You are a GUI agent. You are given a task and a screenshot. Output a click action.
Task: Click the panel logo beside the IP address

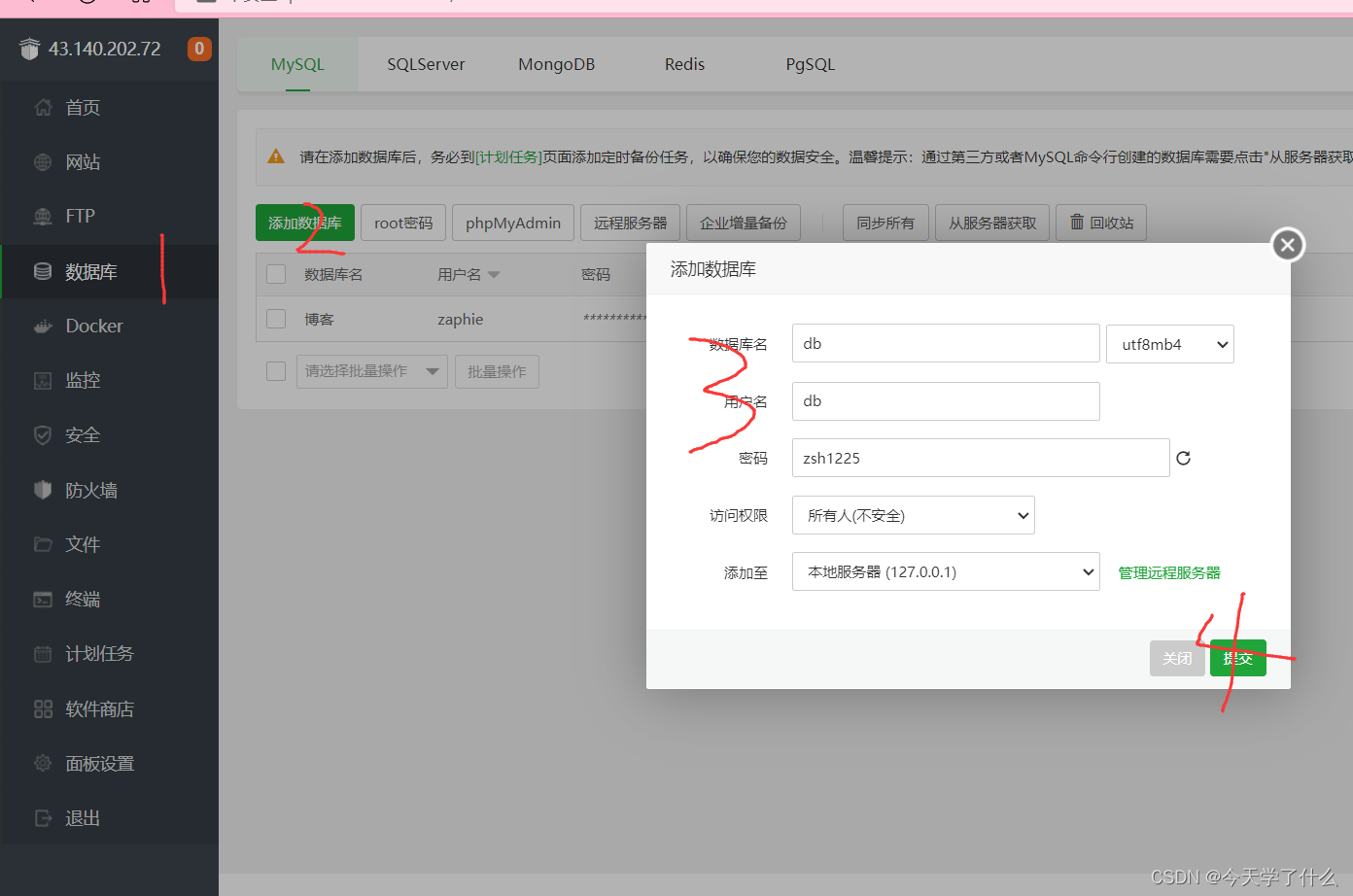[29, 49]
